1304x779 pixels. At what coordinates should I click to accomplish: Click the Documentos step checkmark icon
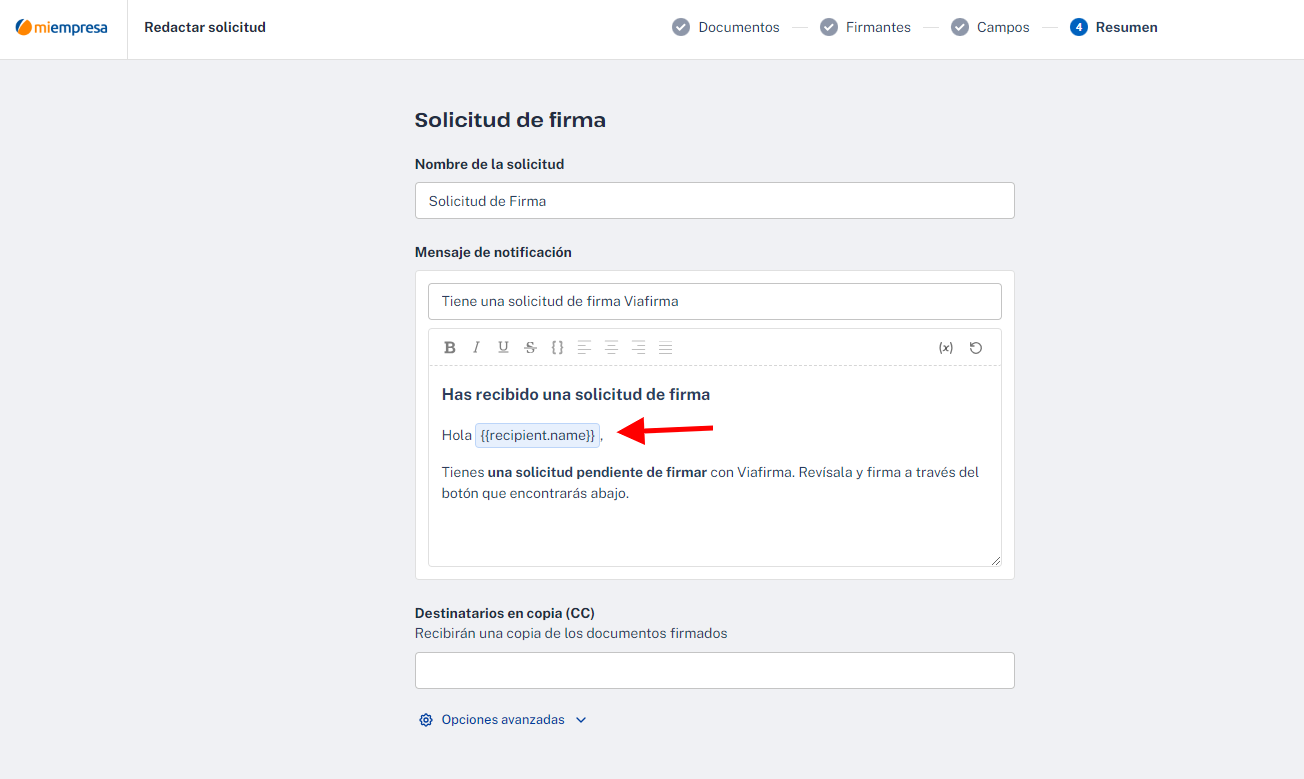[681, 27]
